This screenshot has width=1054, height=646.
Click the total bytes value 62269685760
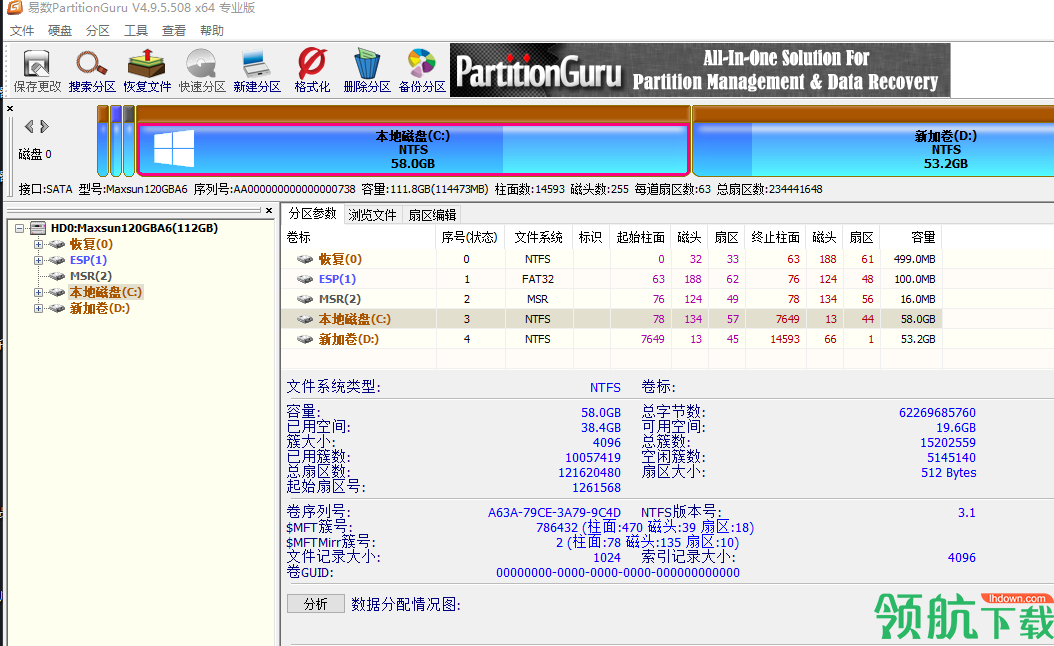click(937, 413)
